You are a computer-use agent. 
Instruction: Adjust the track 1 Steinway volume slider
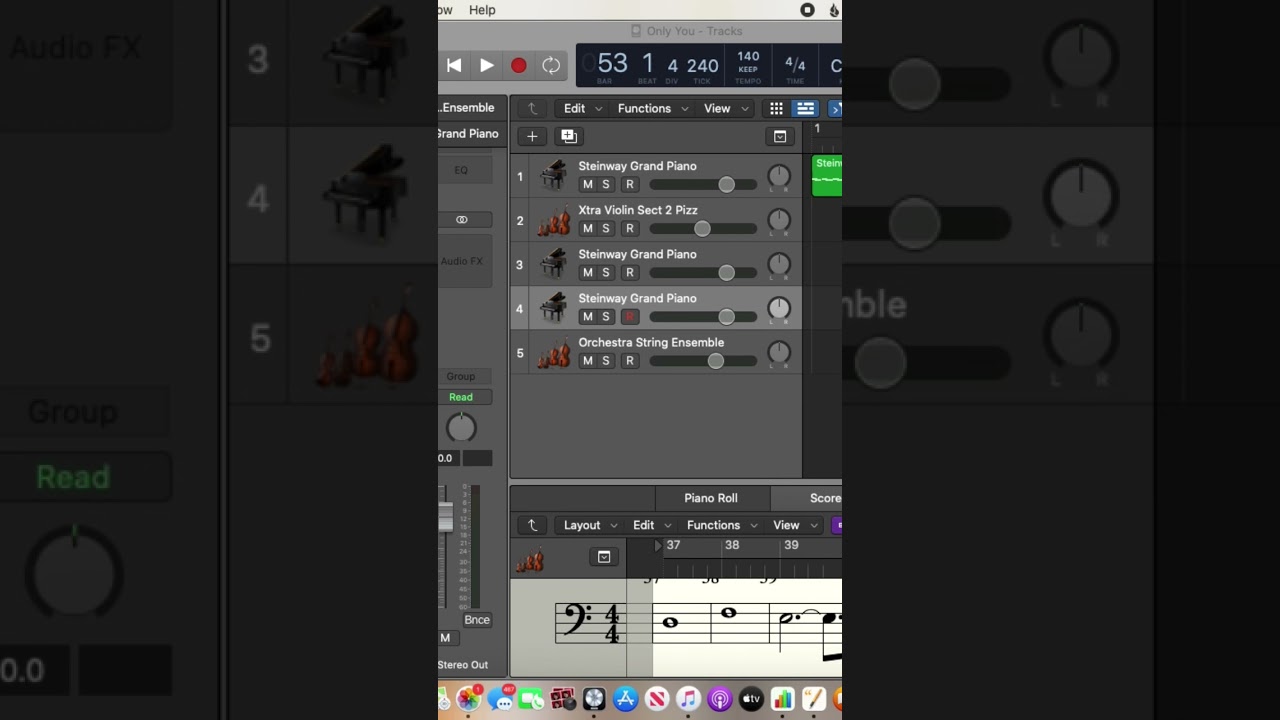pos(703,185)
